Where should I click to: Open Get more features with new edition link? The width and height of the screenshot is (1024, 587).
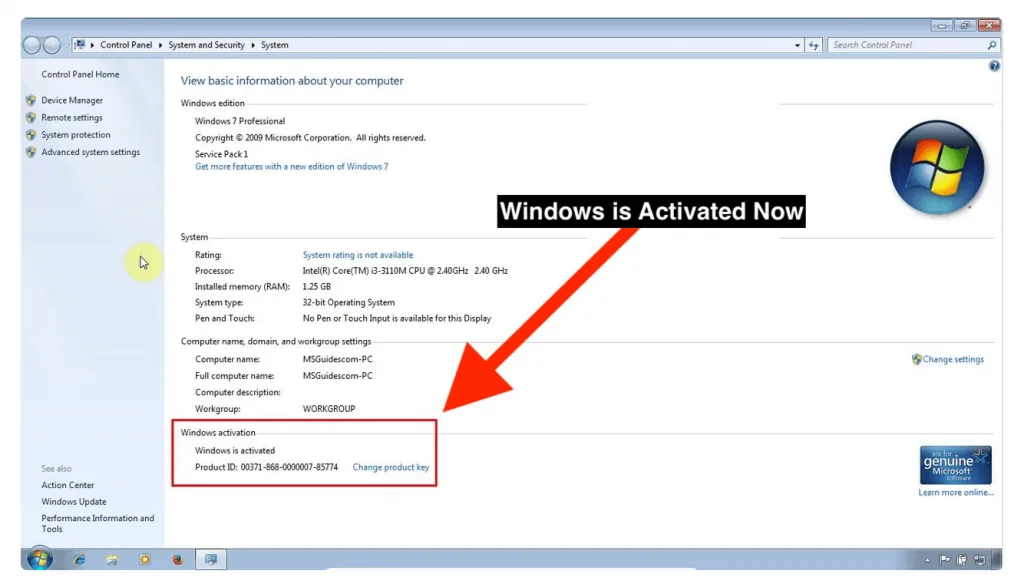[x=291, y=167]
